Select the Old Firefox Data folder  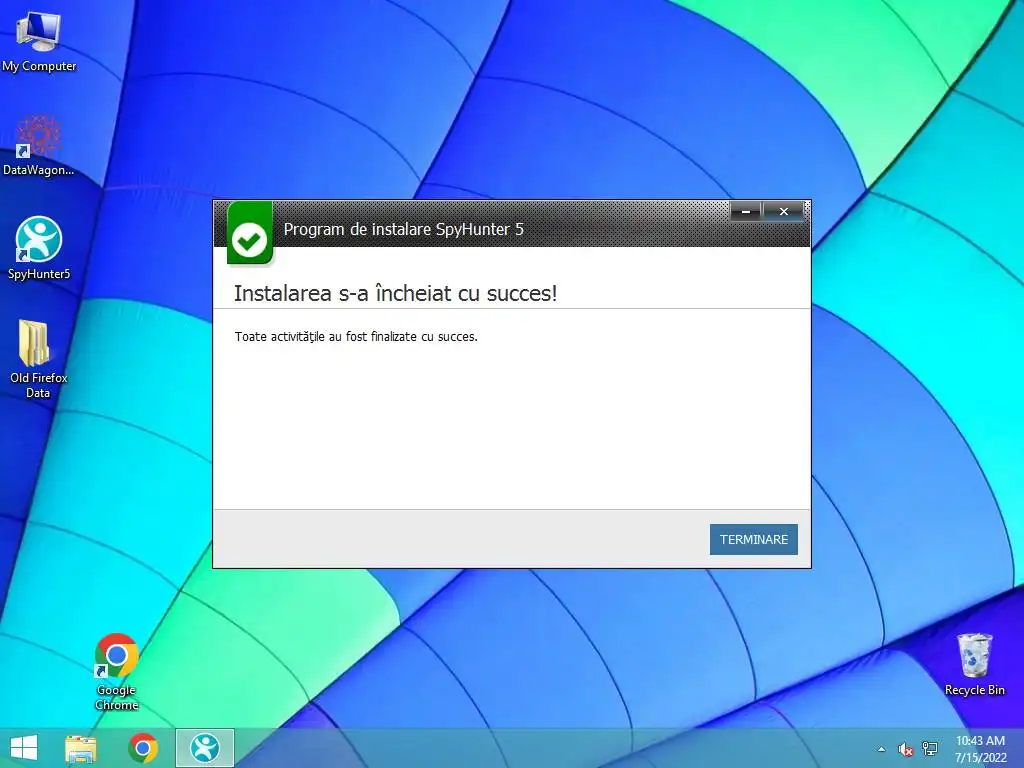38,359
